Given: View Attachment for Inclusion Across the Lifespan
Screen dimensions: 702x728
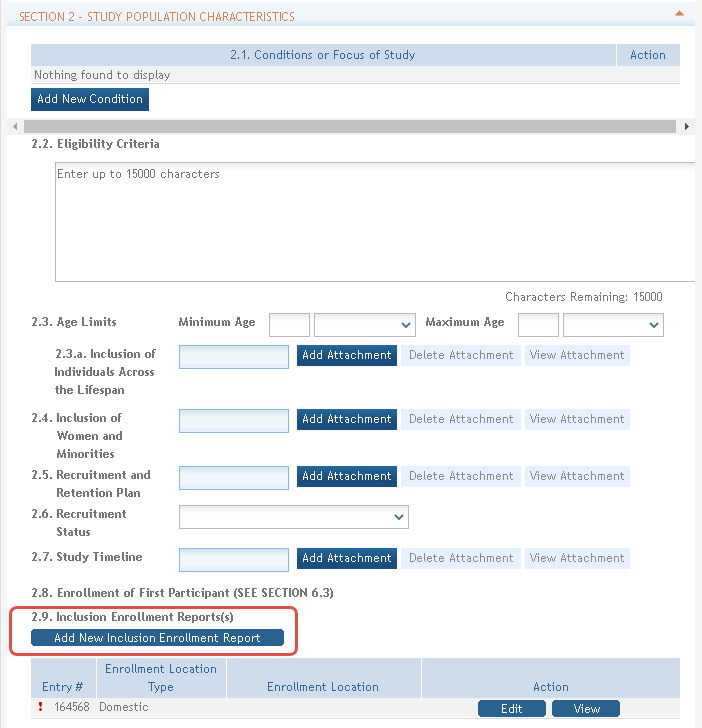Looking at the screenshot, I should pos(577,355).
